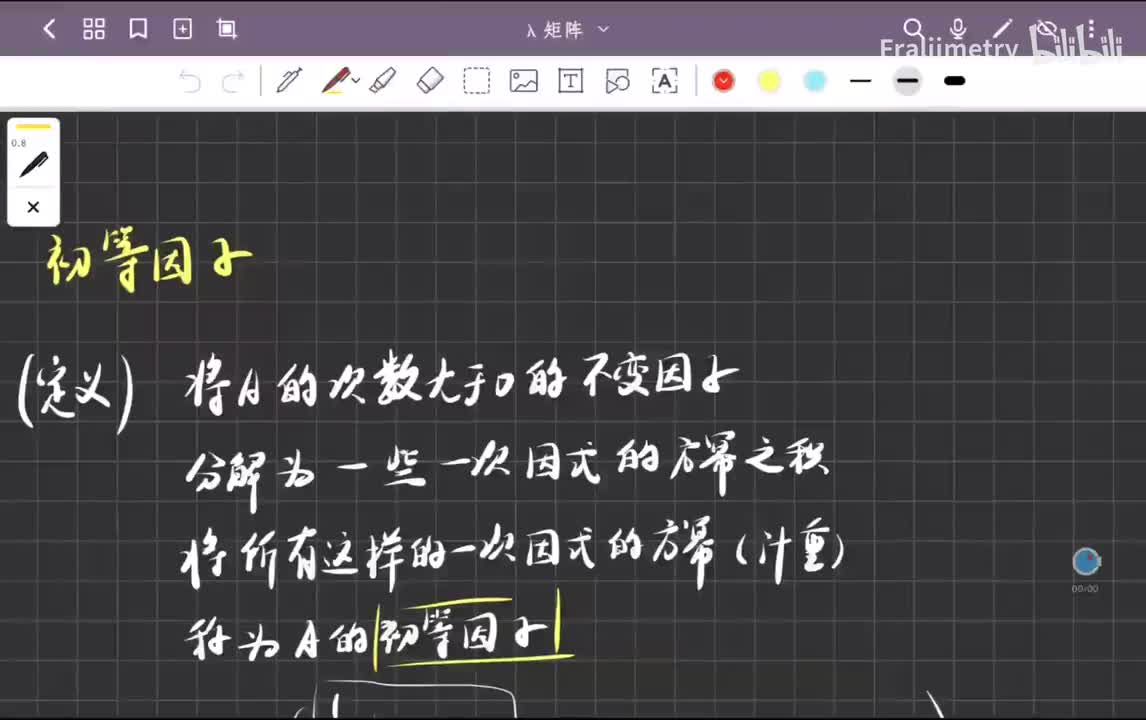Select the thinnest stroke width

click(861, 81)
